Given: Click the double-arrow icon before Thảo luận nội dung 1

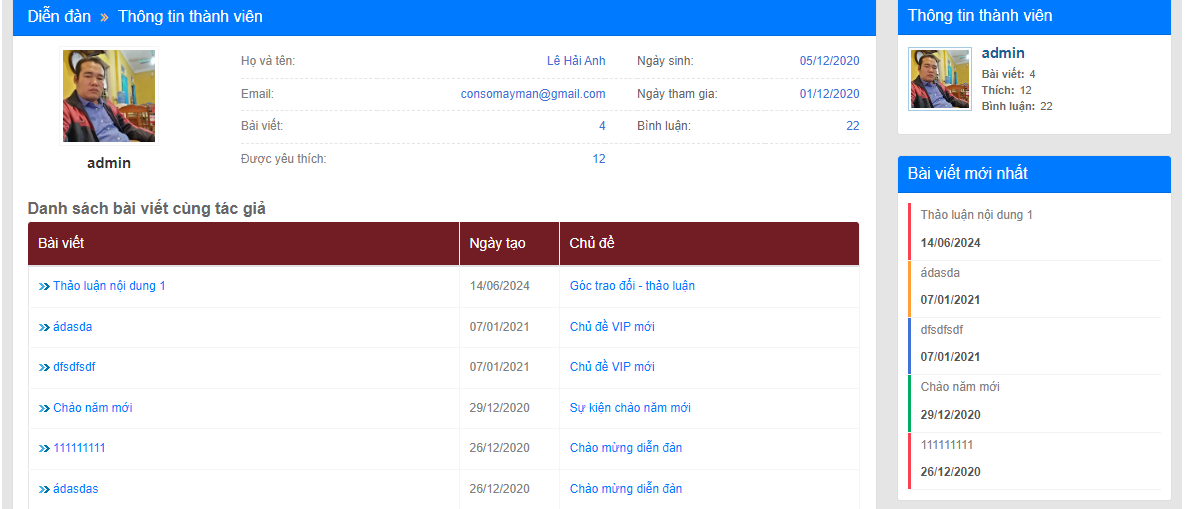Looking at the screenshot, I should [44, 286].
